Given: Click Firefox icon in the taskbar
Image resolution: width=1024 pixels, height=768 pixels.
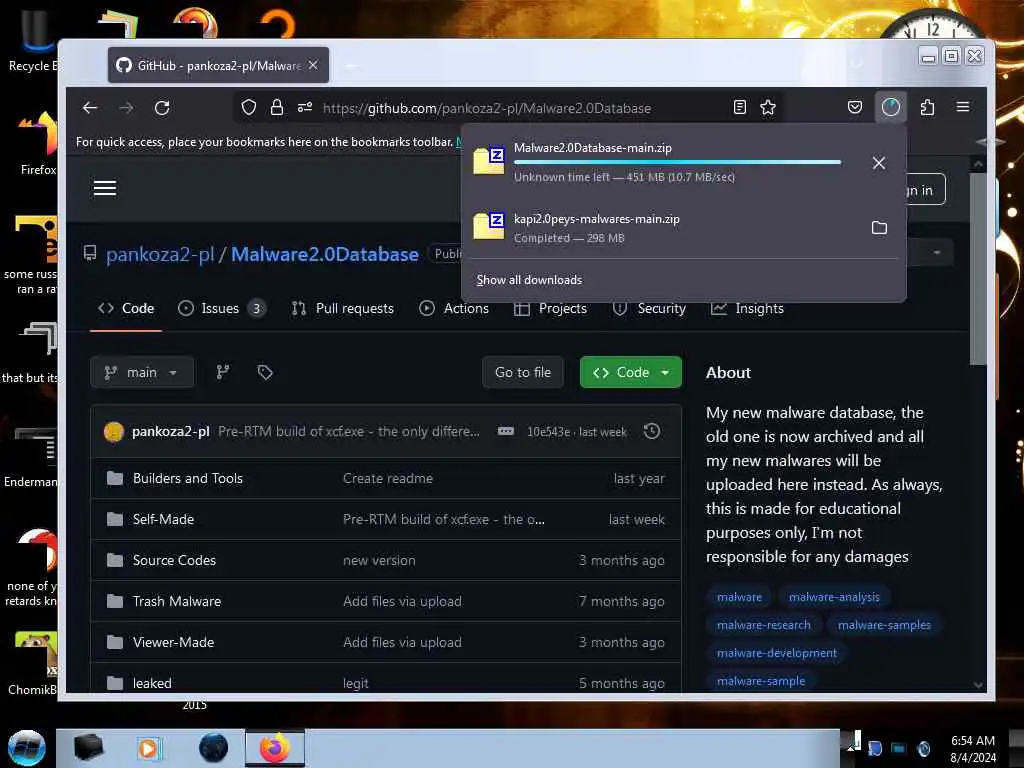Looking at the screenshot, I should pyautogui.click(x=275, y=748).
